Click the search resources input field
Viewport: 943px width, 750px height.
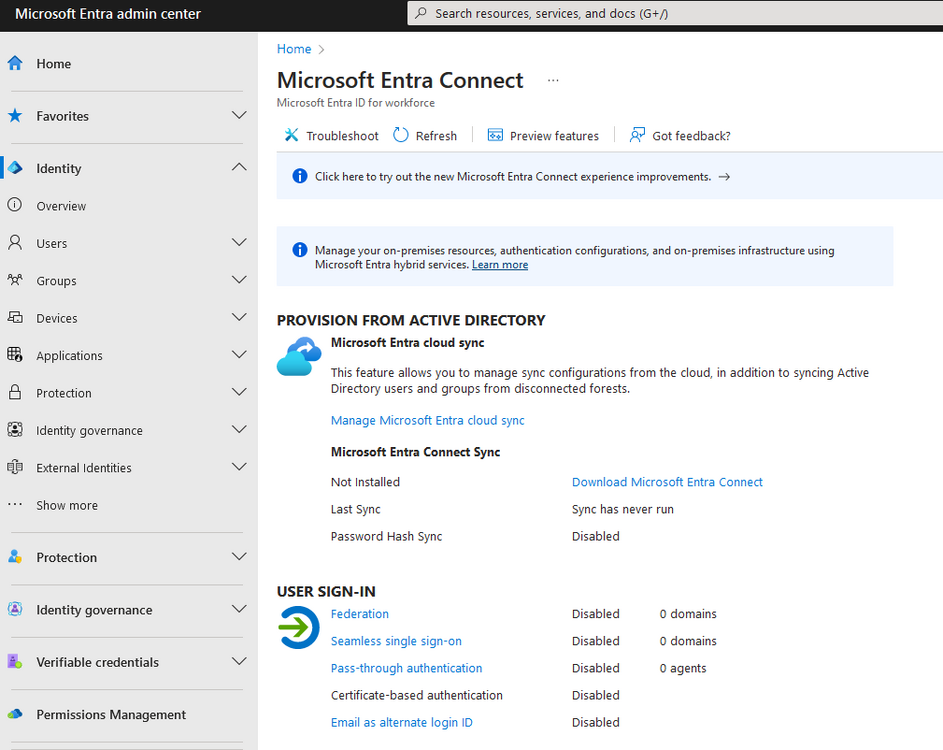[x=675, y=13]
